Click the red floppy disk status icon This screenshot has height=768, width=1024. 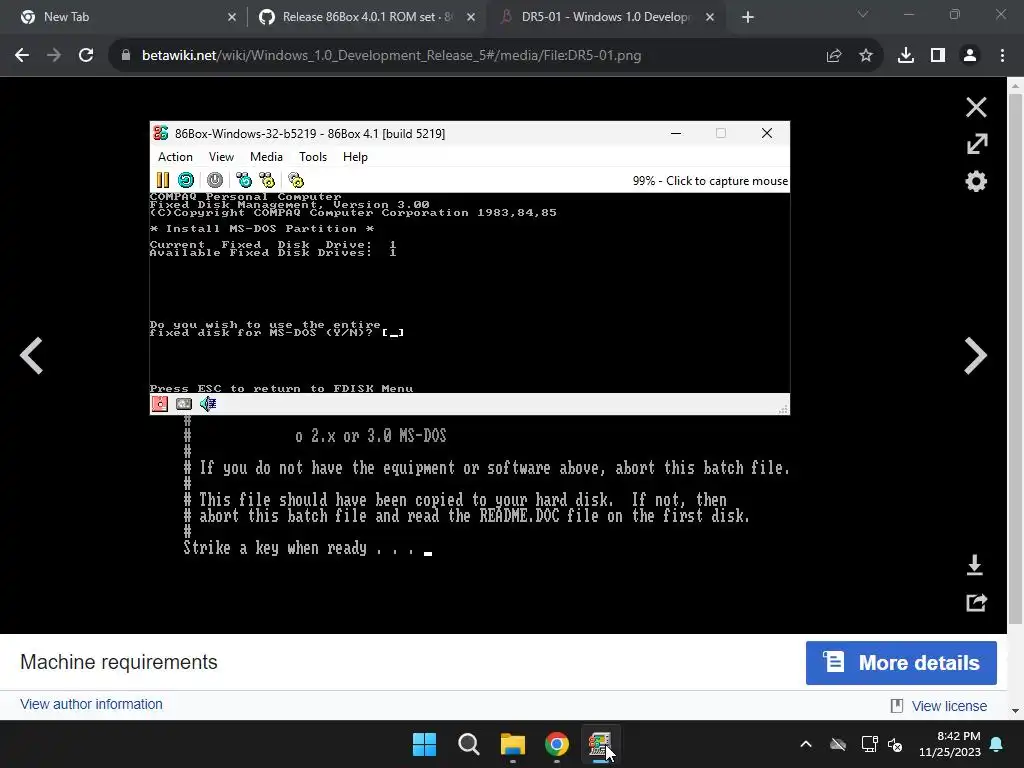160,404
